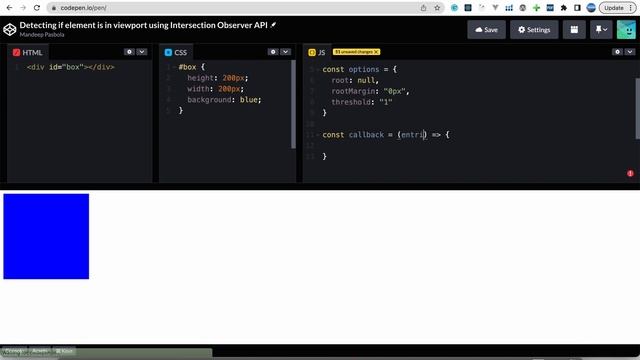This screenshot has width=640, height=360.
Task: Open HTML editor settings gear
Action: click(129, 52)
